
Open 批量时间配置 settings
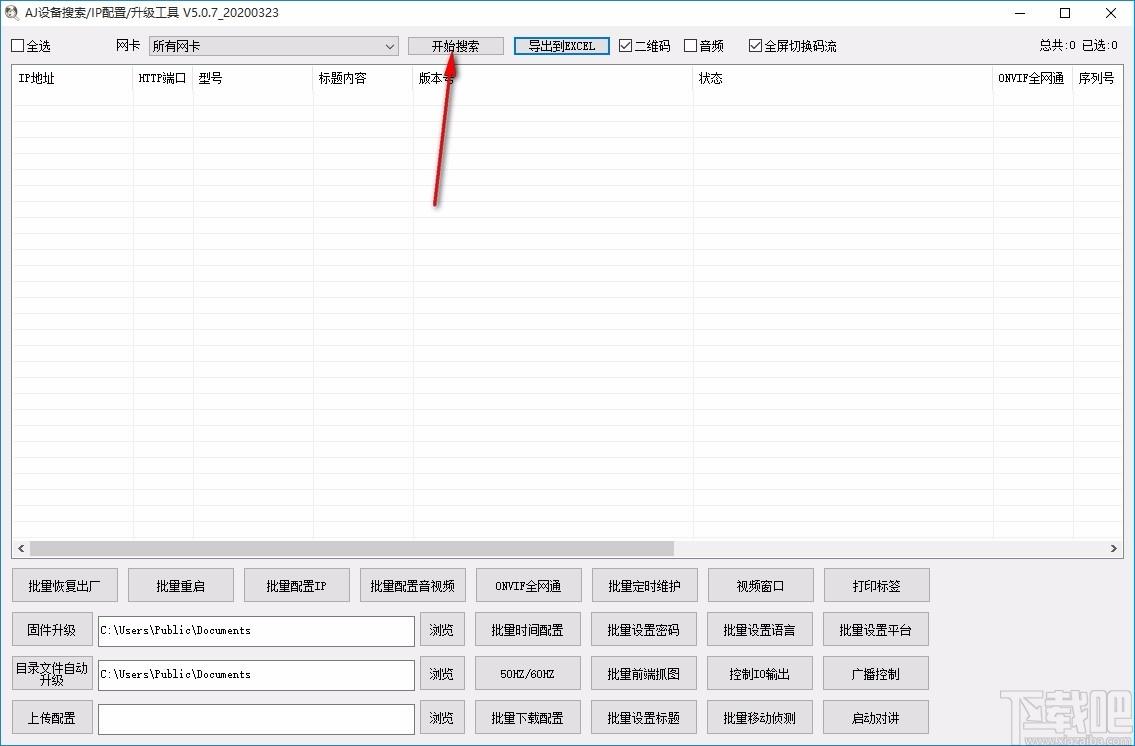528,630
